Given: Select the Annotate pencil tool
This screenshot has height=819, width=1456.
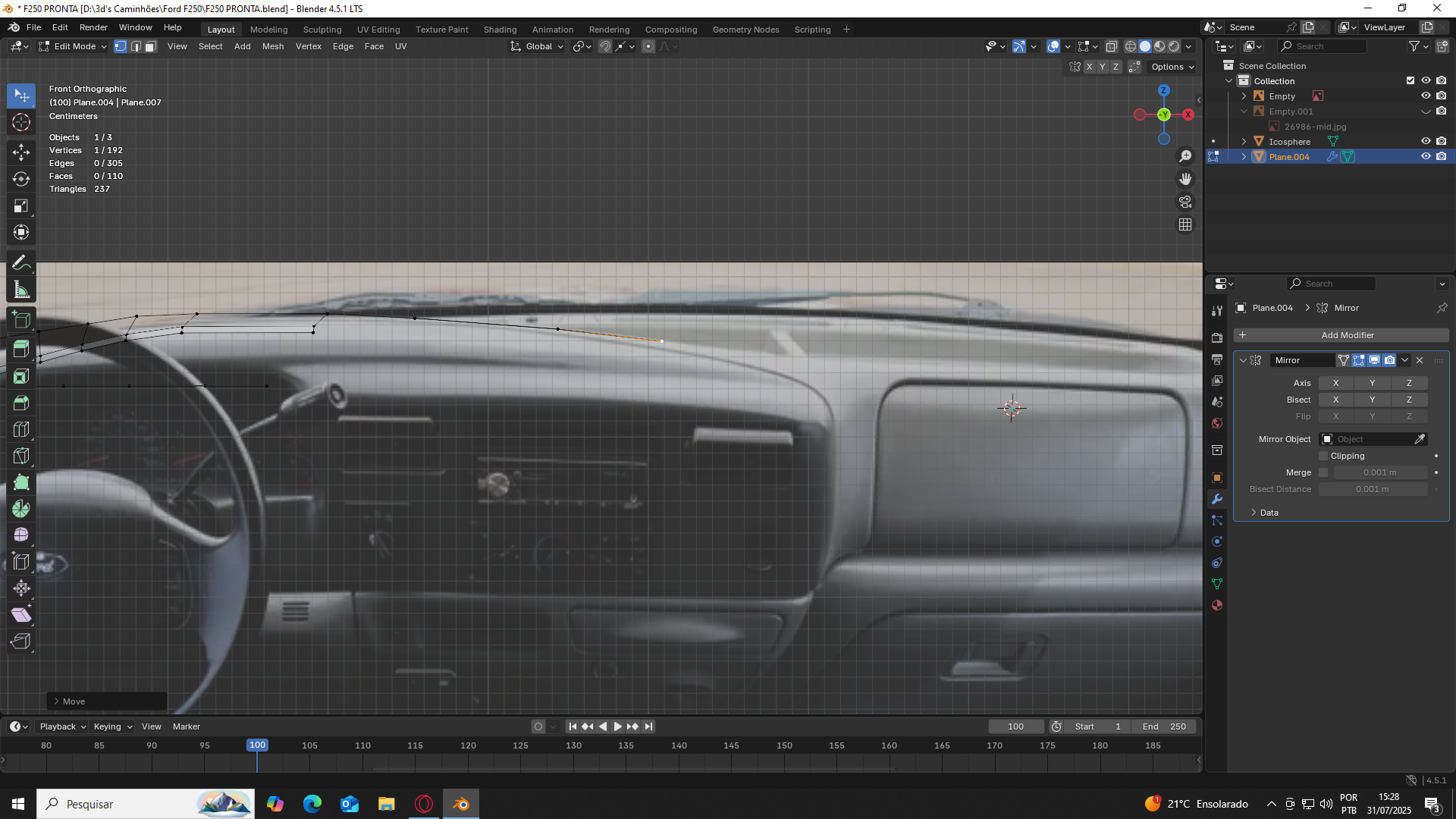Looking at the screenshot, I should tap(21, 262).
